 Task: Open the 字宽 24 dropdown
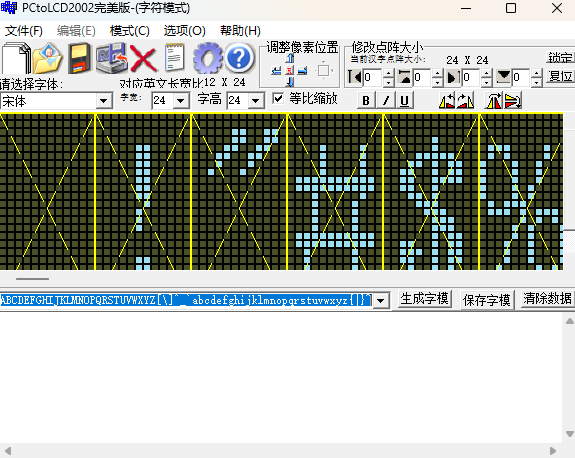pos(181,100)
